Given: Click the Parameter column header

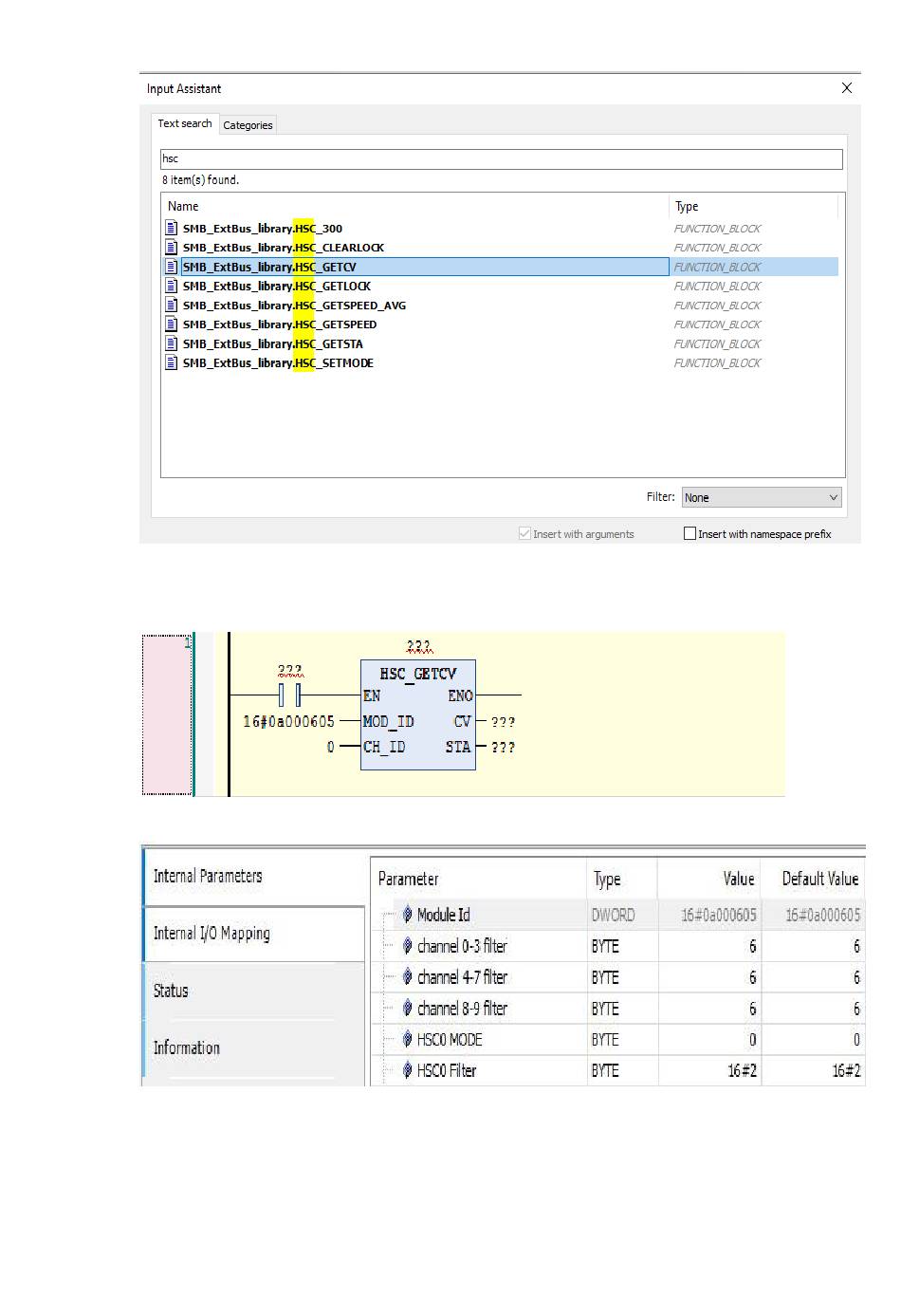Looking at the screenshot, I should [478, 879].
